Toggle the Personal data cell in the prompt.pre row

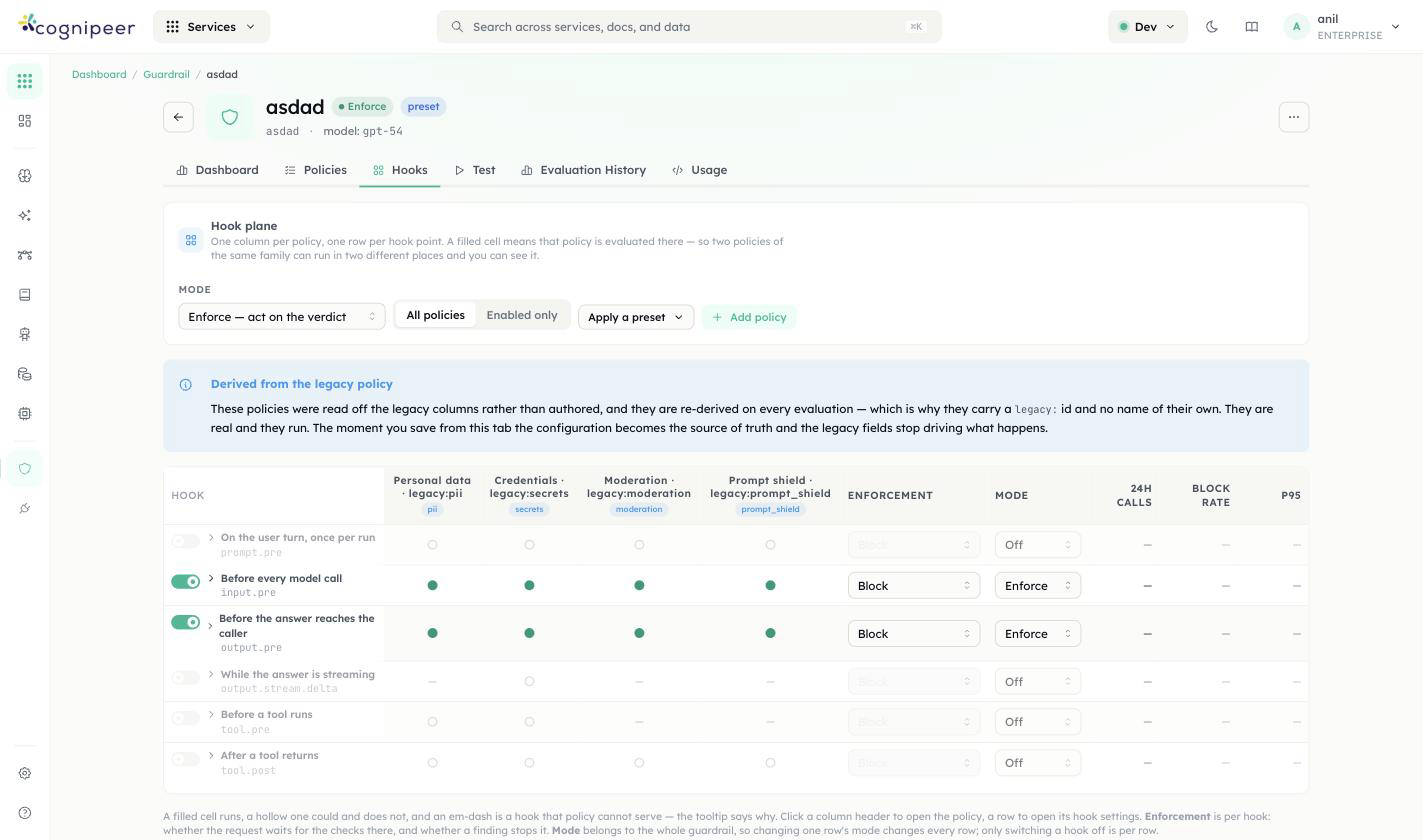432,545
